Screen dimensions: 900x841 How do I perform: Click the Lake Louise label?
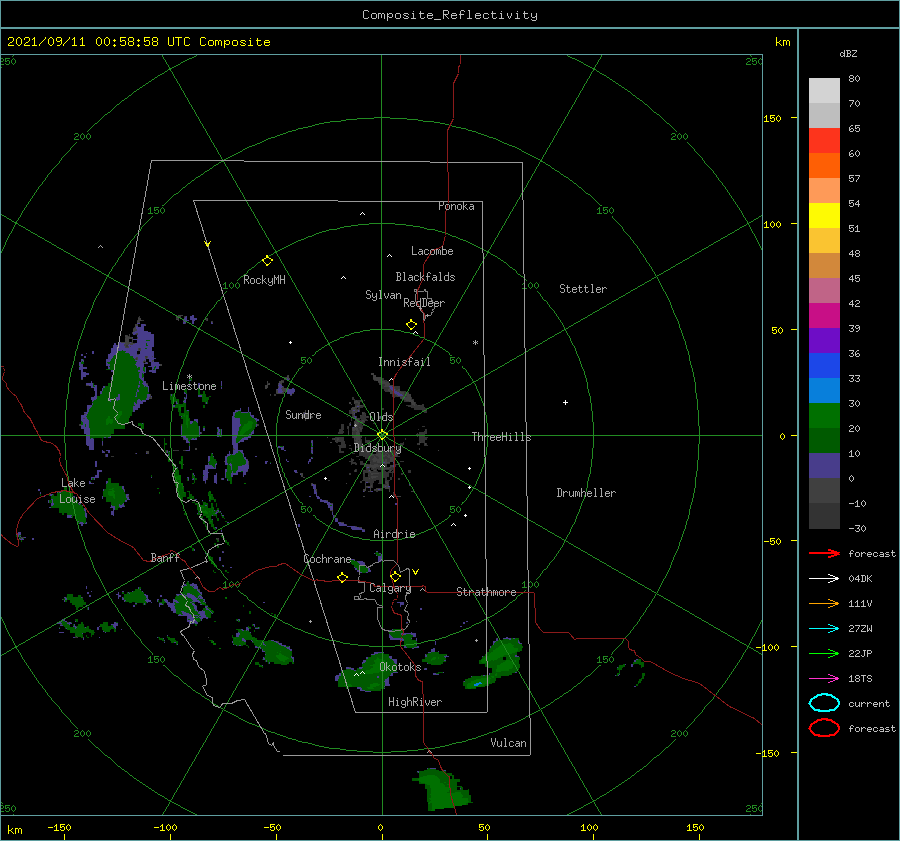77,491
